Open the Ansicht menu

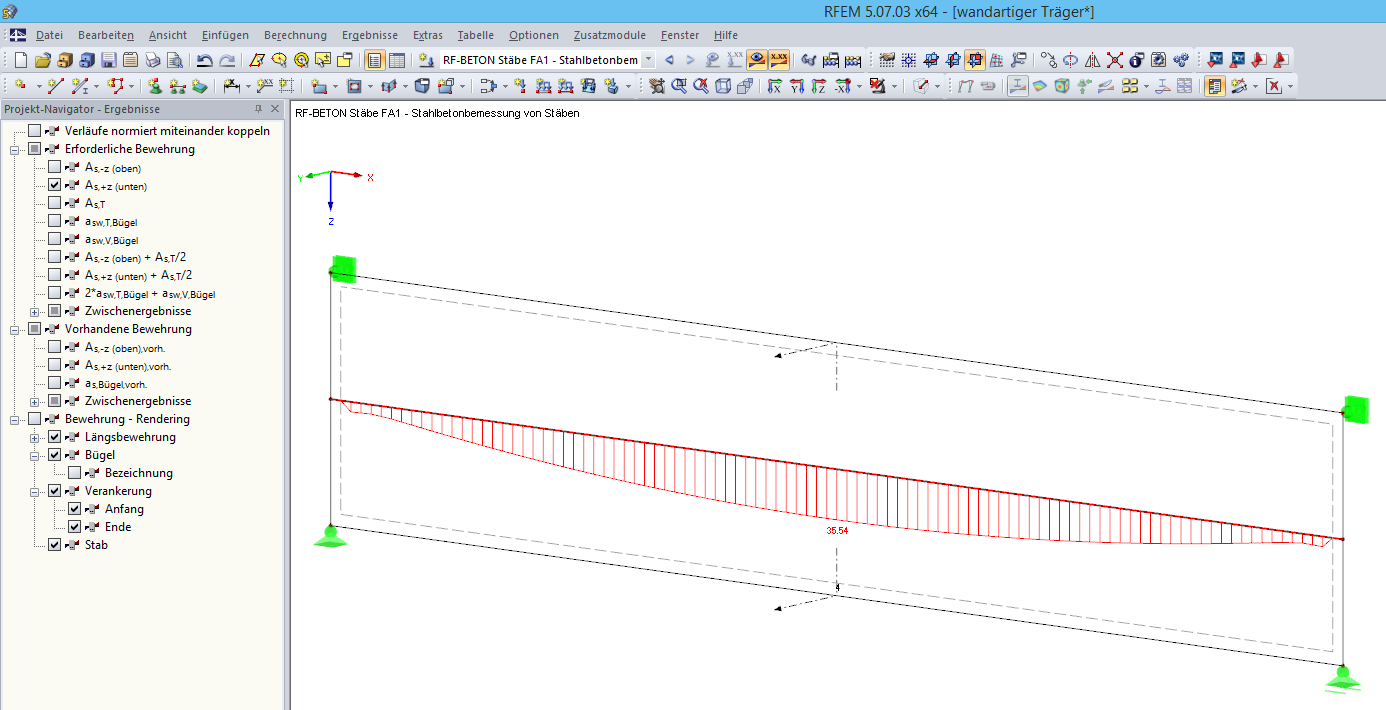click(x=167, y=35)
